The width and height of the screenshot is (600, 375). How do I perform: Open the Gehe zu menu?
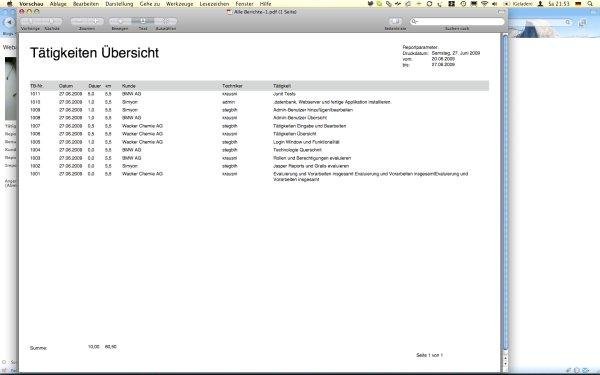150,3
